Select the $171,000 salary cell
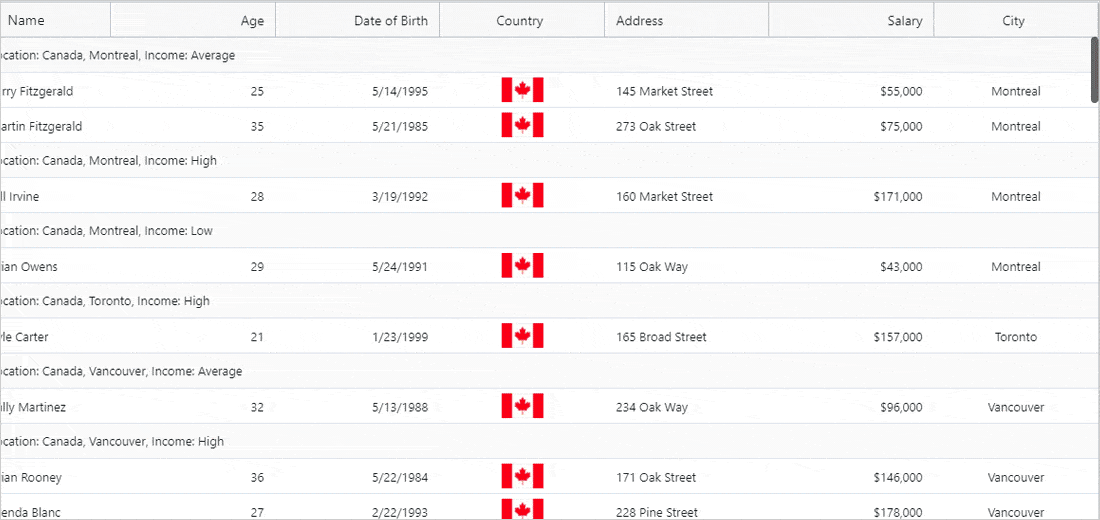Image resolution: width=1100 pixels, height=520 pixels. click(900, 197)
